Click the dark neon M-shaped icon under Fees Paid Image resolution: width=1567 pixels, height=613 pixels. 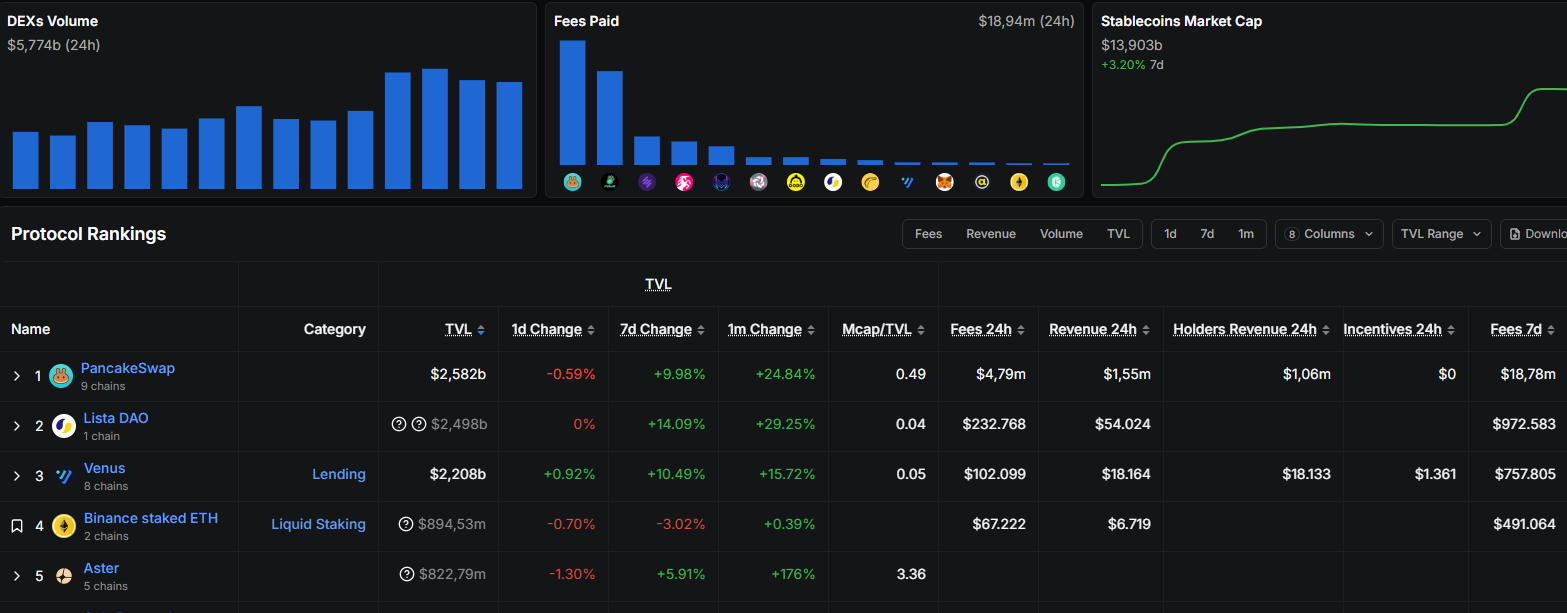coord(721,182)
